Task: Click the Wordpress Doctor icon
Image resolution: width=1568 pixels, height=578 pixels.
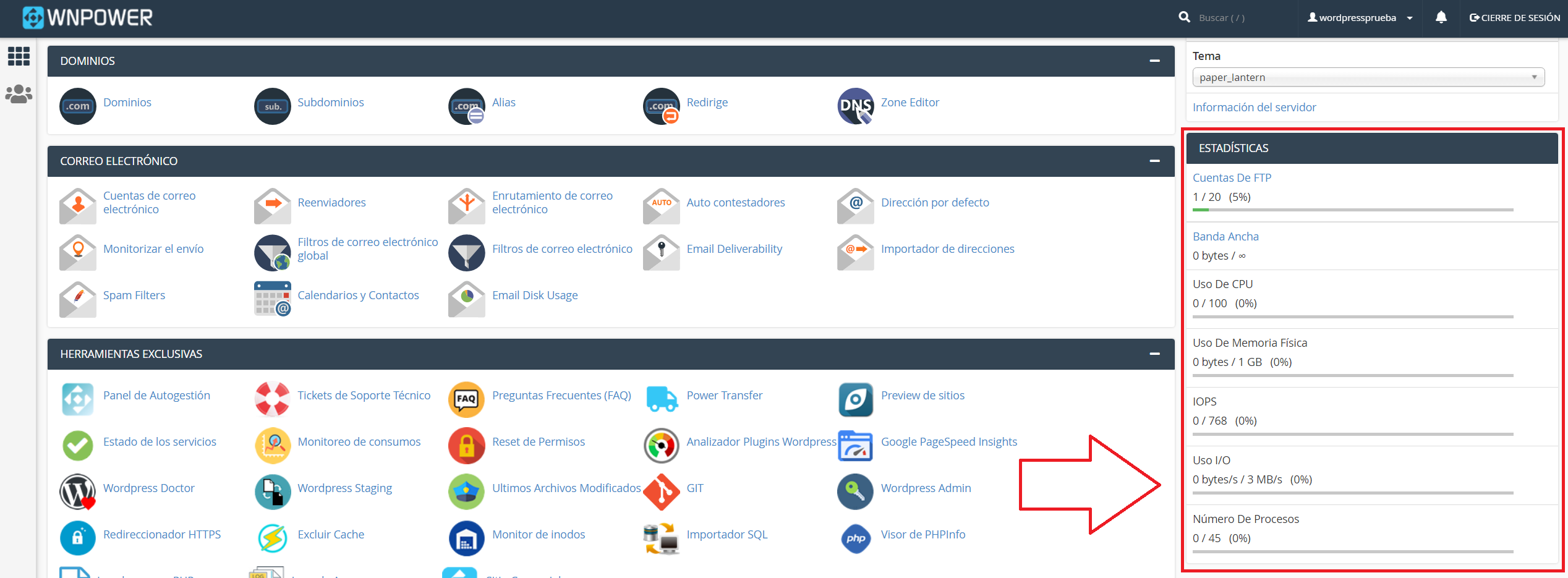Action: tap(78, 491)
